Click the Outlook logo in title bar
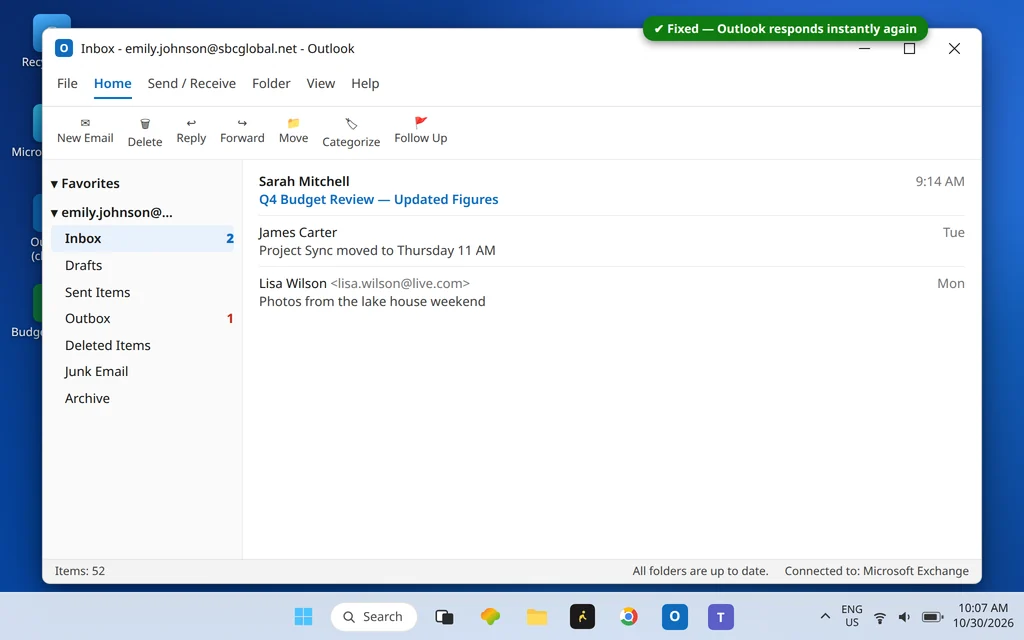 [x=63, y=48]
